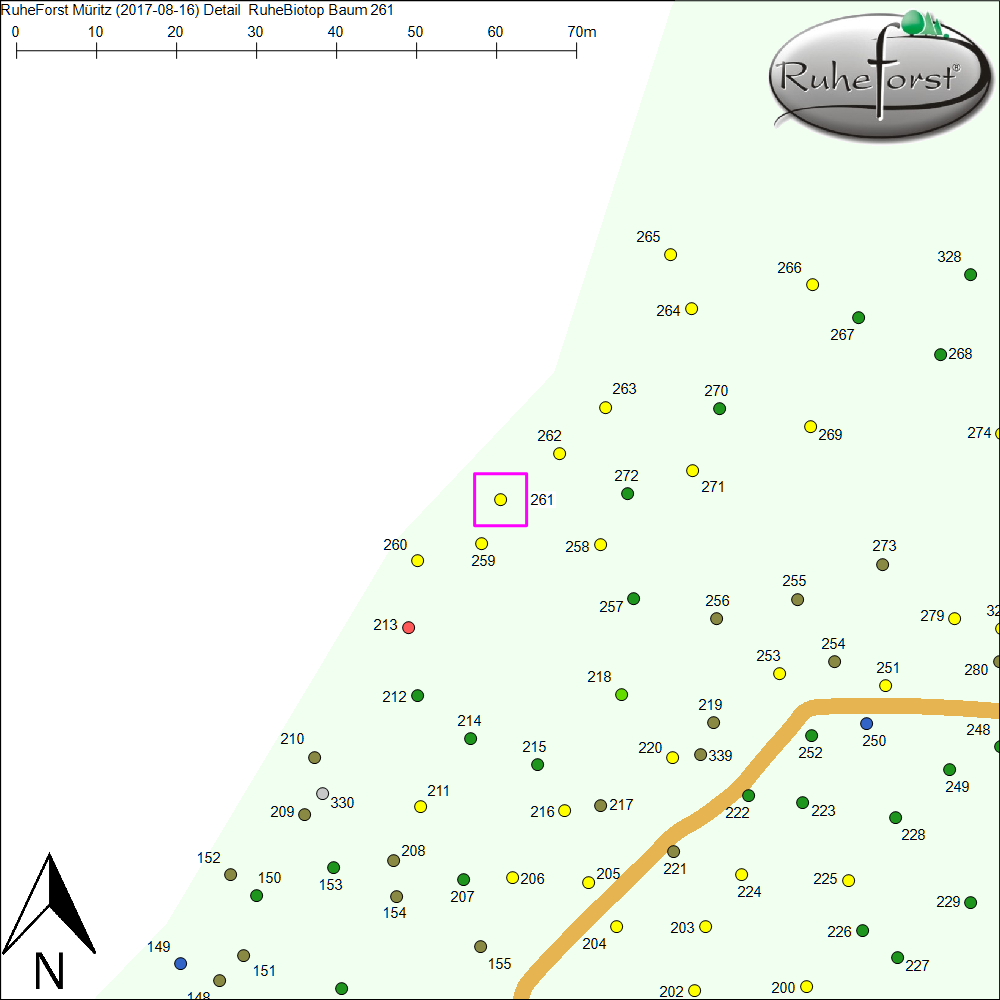Pick the light green tree marker 218
1000x1000 pixels.
tap(621, 694)
